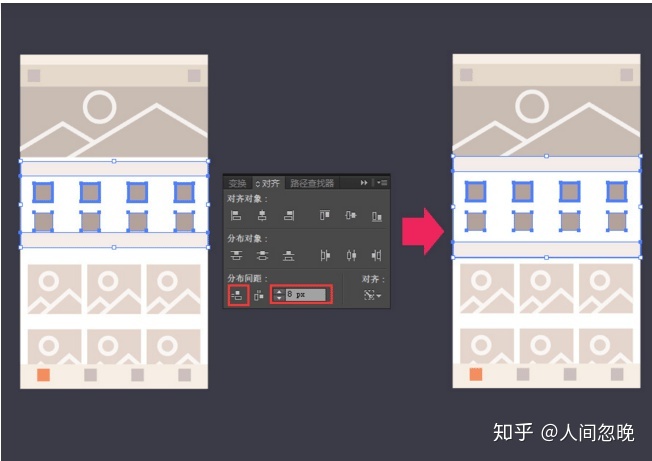
Task: Choose vertical distribute bottom icon
Action: coord(289,255)
